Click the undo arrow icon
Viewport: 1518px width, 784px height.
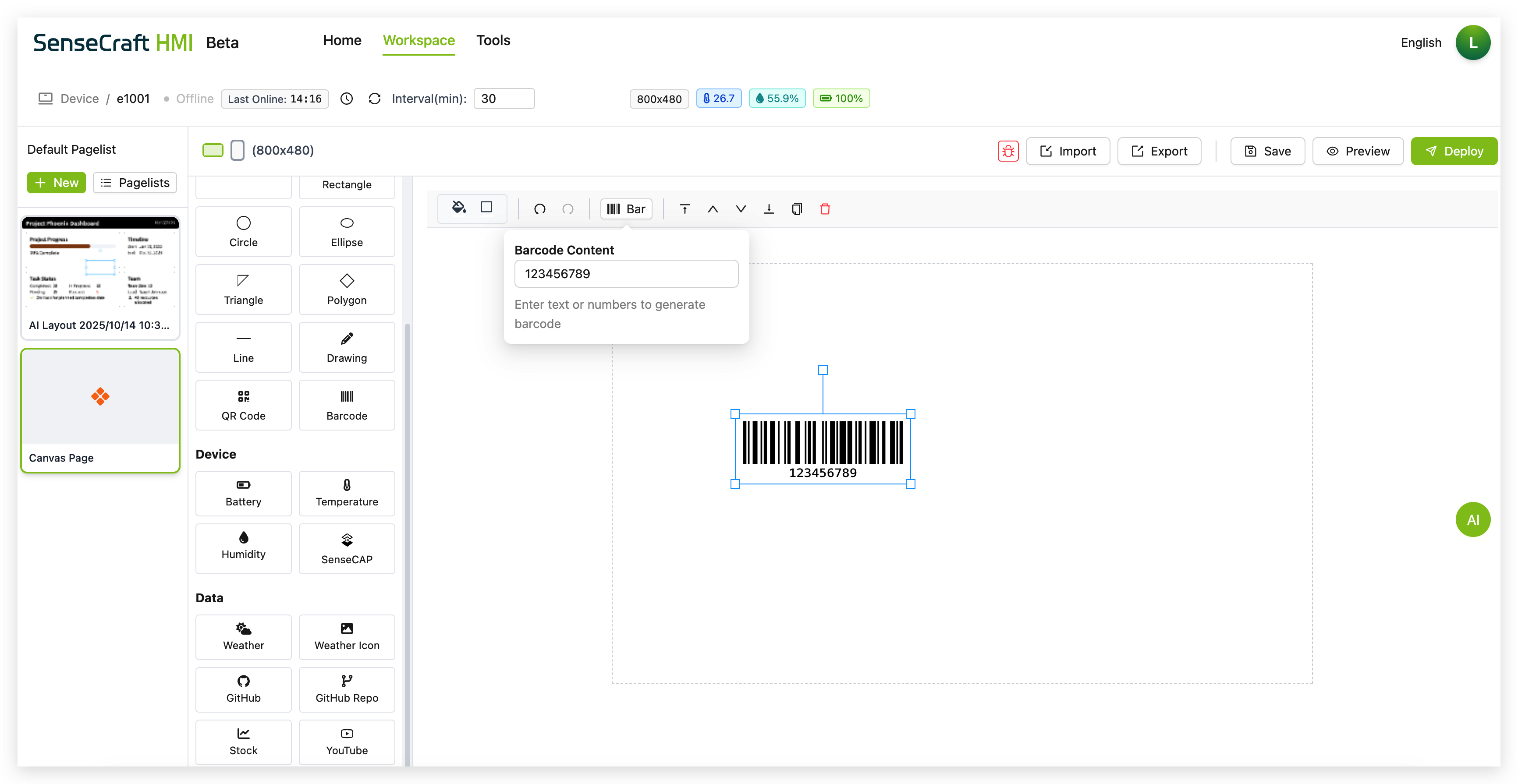(x=540, y=209)
